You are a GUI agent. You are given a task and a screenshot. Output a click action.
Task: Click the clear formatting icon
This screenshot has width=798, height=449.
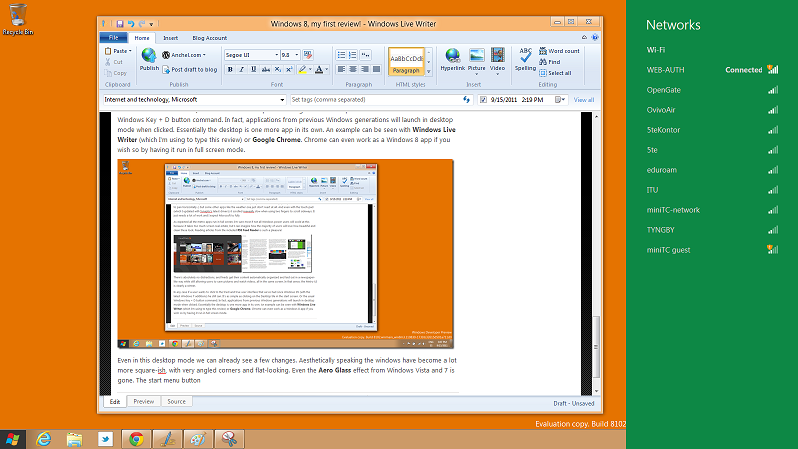(x=308, y=55)
